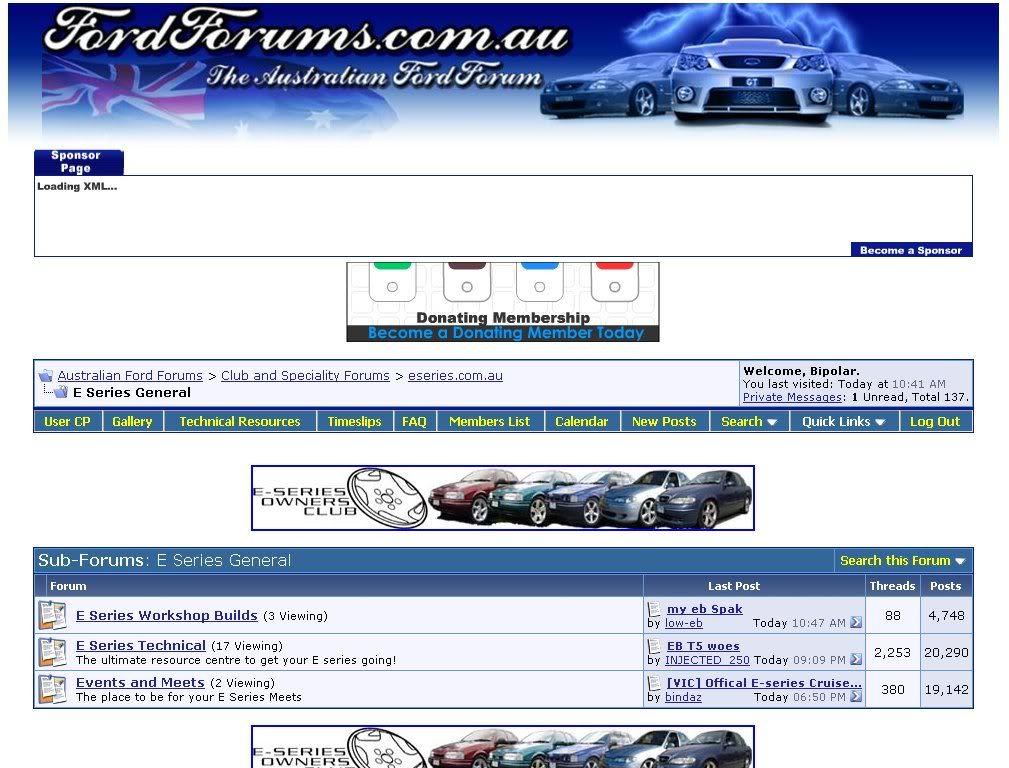1009x768 pixels.
Task: View New Posts
Action: click(x=664, y=422)
